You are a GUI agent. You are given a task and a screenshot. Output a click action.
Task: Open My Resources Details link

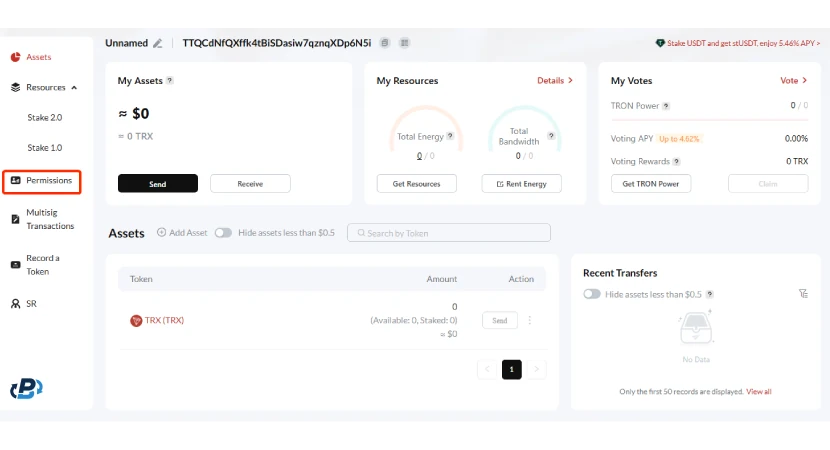(x=555, y=80)
